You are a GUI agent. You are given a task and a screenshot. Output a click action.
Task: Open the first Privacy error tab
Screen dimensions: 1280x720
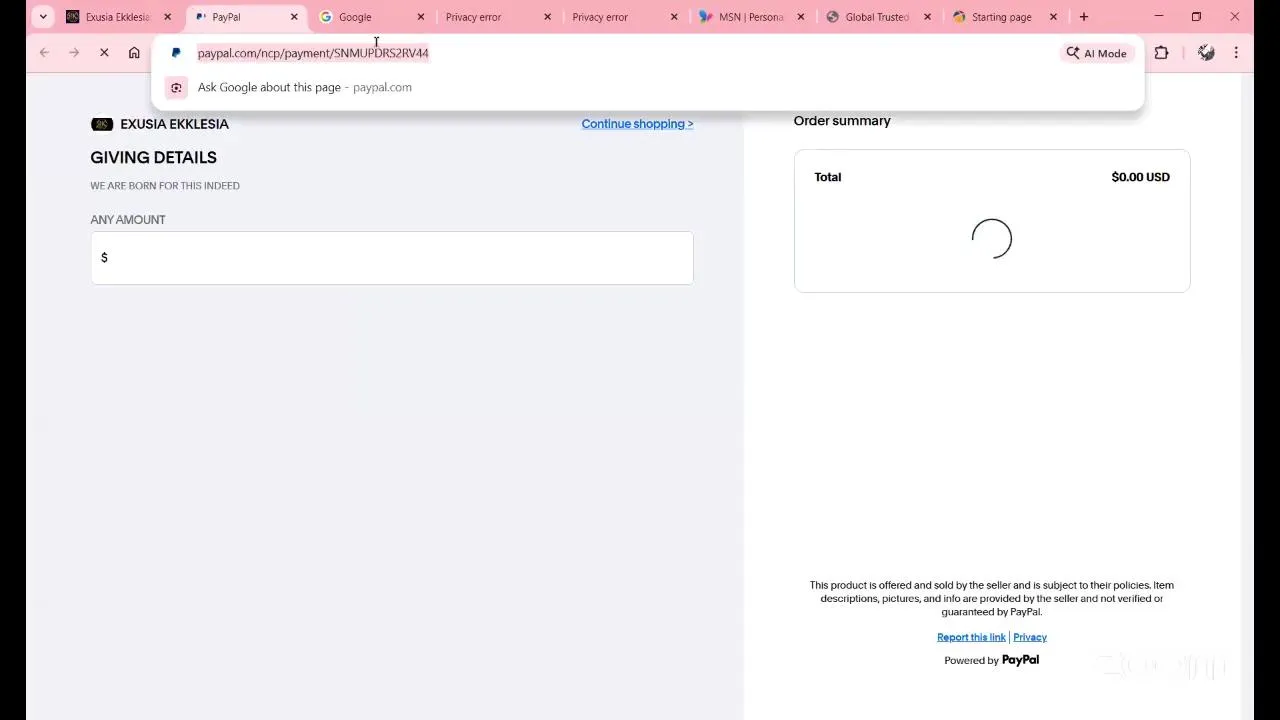point(498,17)
